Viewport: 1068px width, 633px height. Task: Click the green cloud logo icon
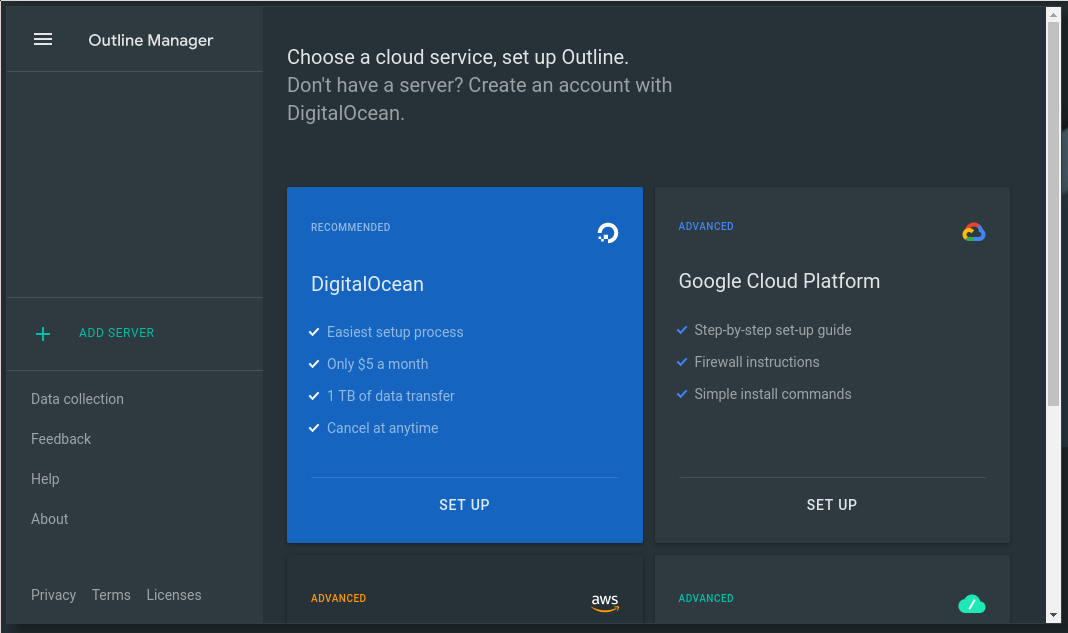(972, 604)
